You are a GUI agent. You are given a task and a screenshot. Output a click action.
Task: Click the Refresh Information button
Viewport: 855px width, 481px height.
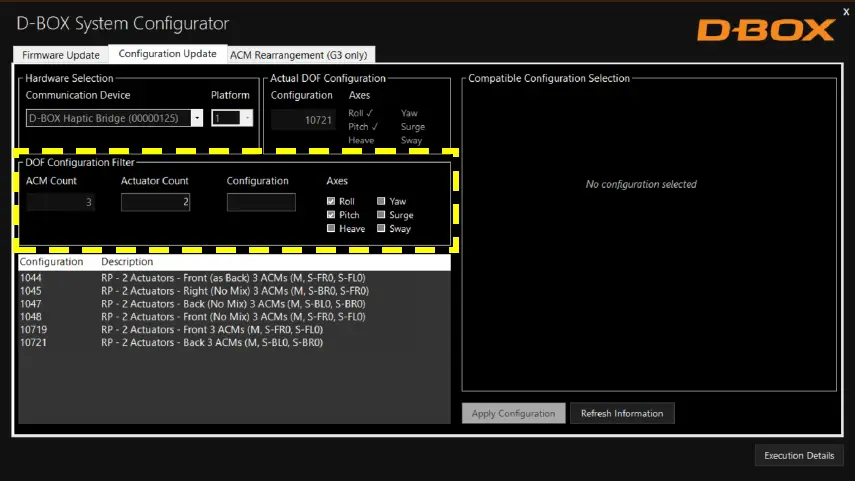point(622,413)
